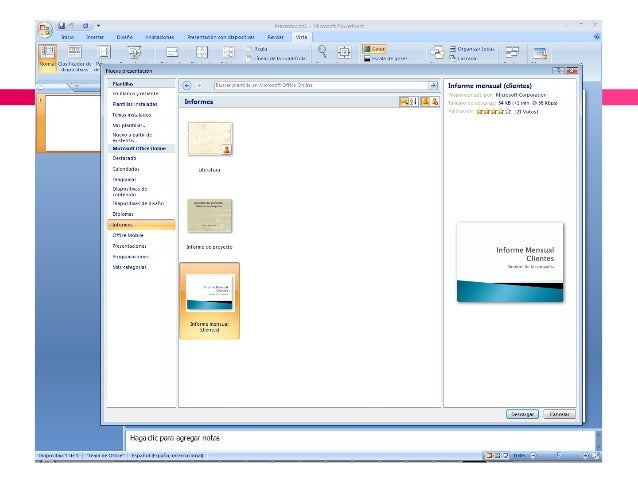Toggle the Regla checkbox
The width and height of the screenshot is (638, 479).
(249, 49)
